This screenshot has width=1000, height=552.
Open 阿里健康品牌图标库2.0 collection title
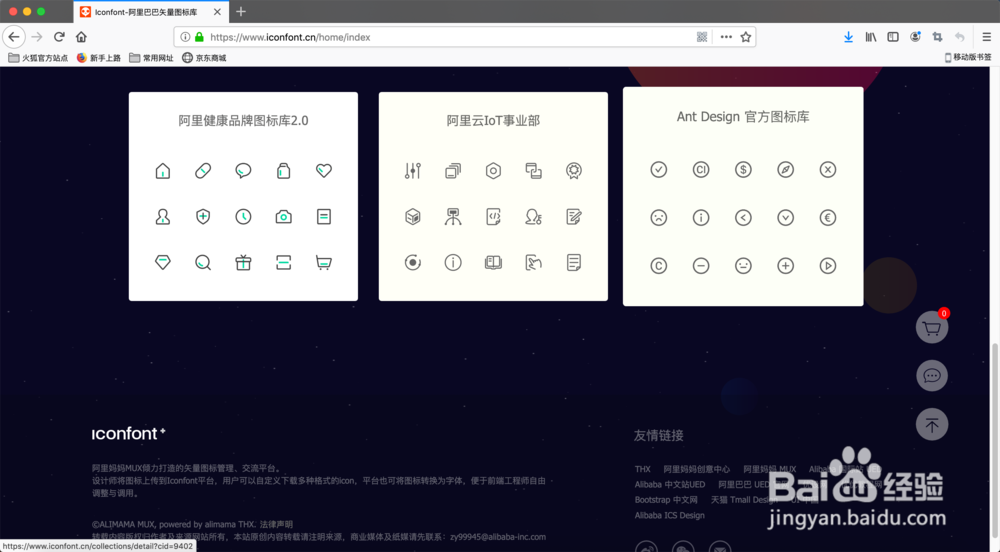coord(243,121)
